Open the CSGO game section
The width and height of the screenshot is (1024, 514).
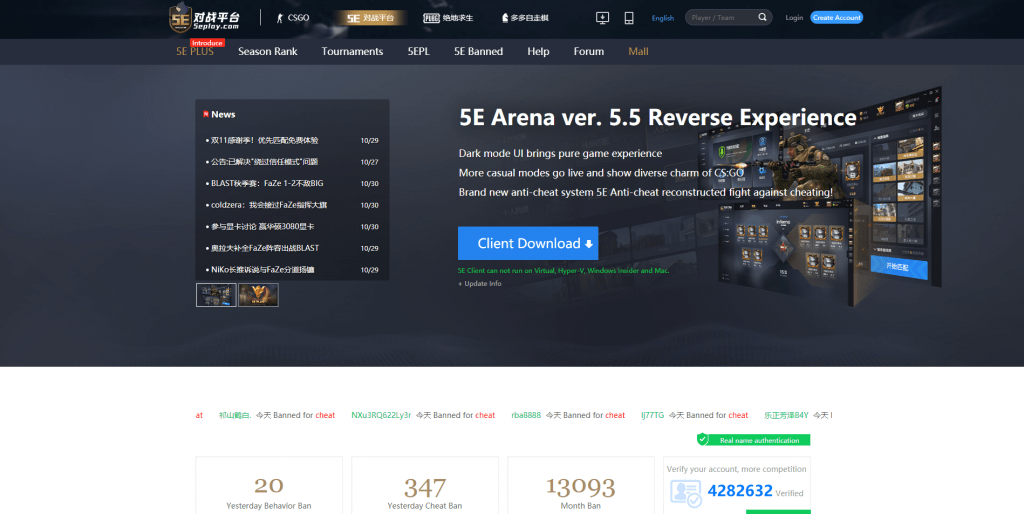tap(293, 18)
